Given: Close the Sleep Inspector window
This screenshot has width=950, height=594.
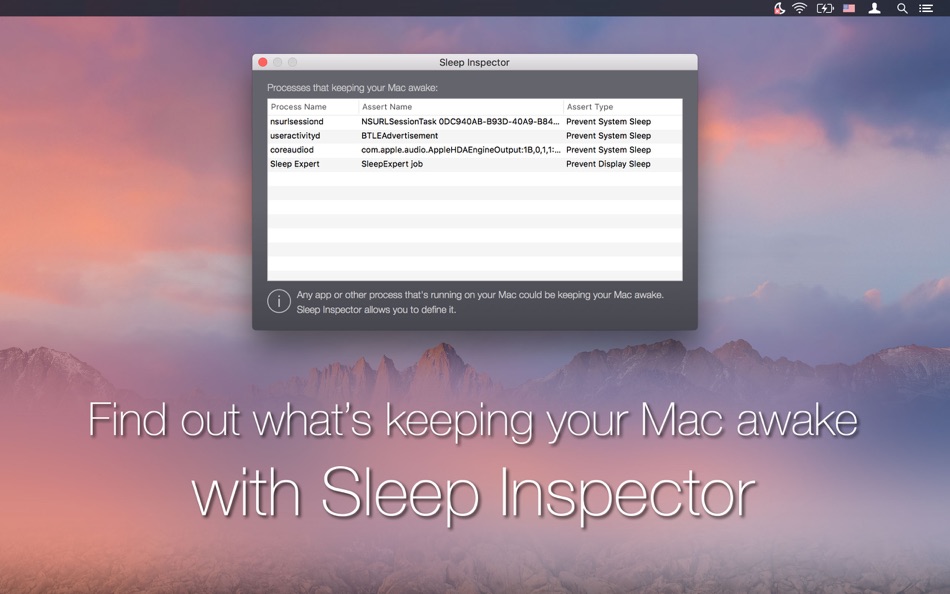Looking at the screenshot, I should coord(263,62).
